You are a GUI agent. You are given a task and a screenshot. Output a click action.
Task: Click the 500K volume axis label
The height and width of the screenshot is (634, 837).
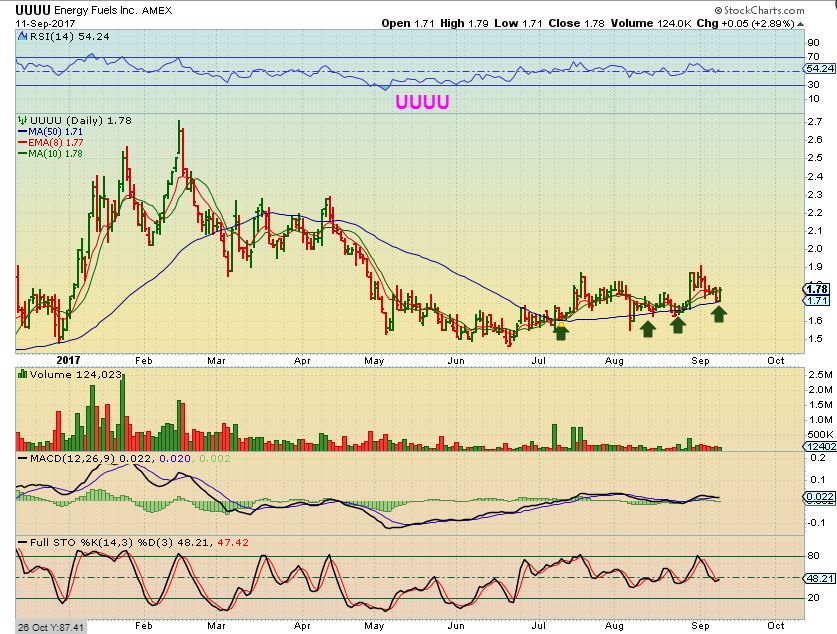pyautogui.click(x=821, y=434)
